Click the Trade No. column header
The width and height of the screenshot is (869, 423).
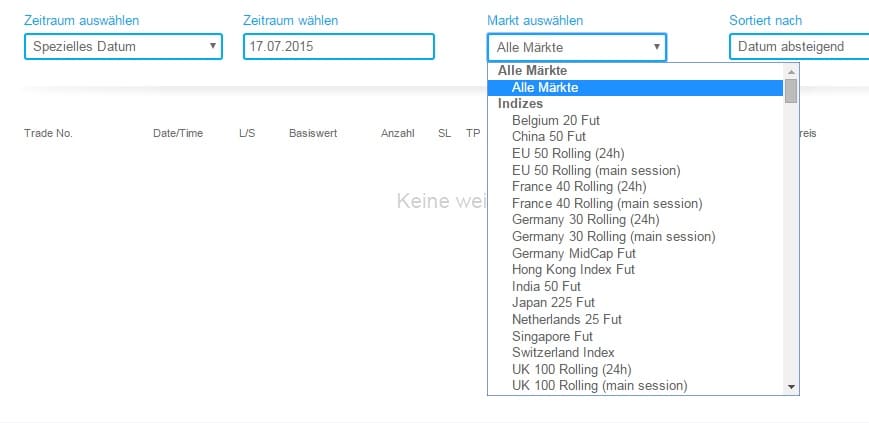click(x=48, y=134)
